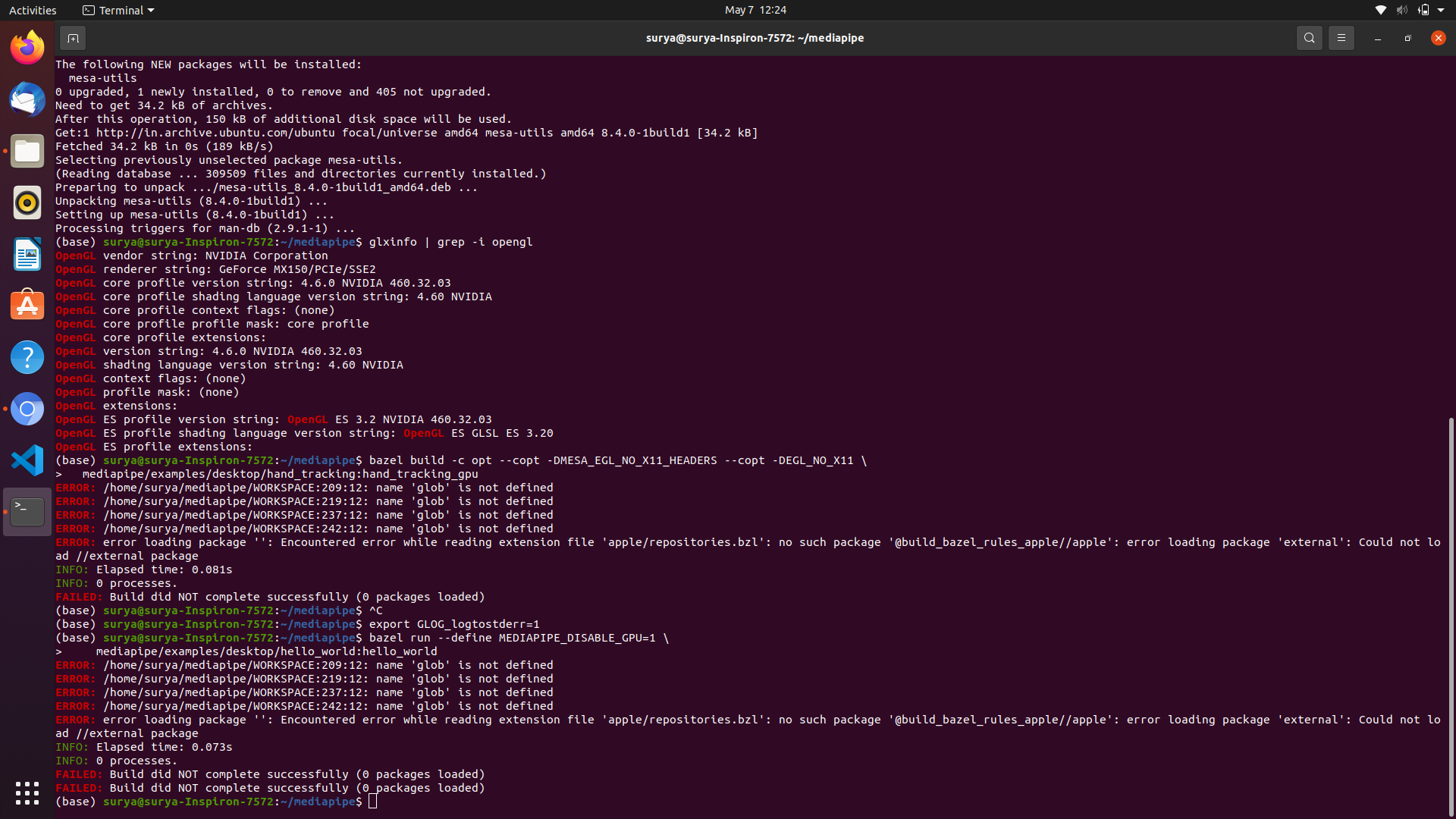
Task: Open the Show Applications grid
Action: click(27, 793)
